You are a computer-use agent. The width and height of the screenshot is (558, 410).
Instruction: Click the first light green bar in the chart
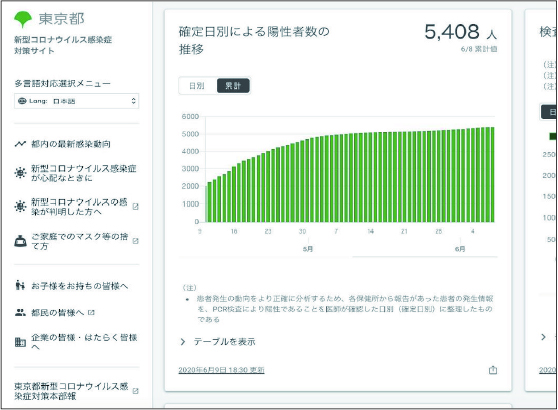pos(206,204)
